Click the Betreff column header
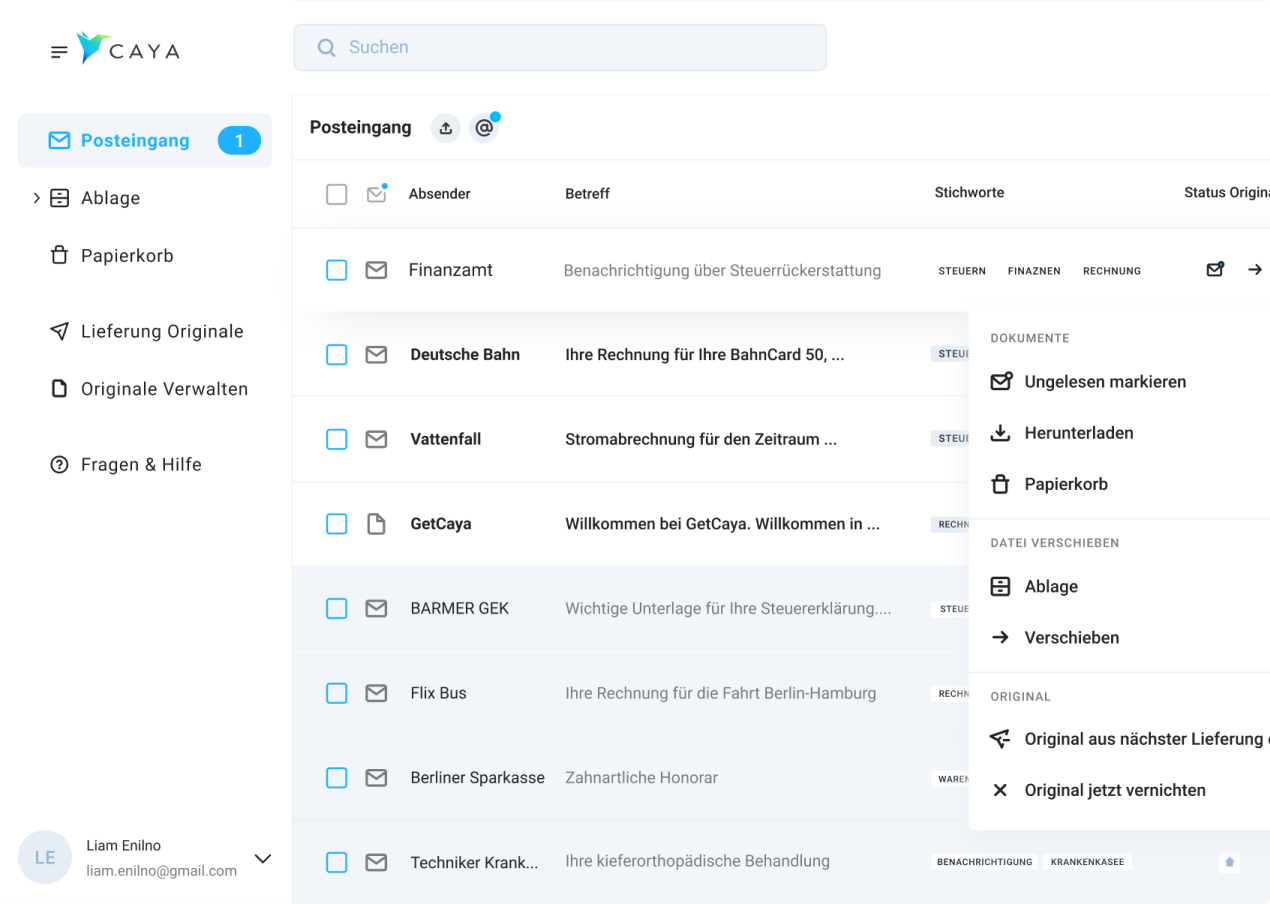 click(587, 194)
